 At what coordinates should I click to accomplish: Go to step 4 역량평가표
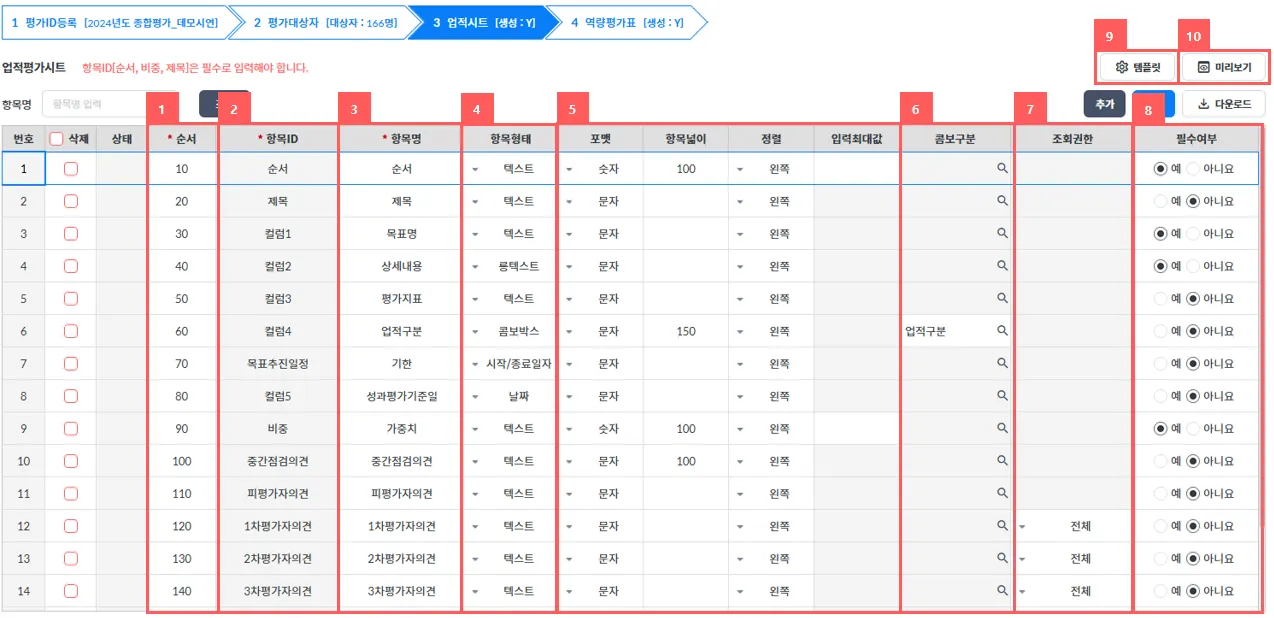coord(626,22)
